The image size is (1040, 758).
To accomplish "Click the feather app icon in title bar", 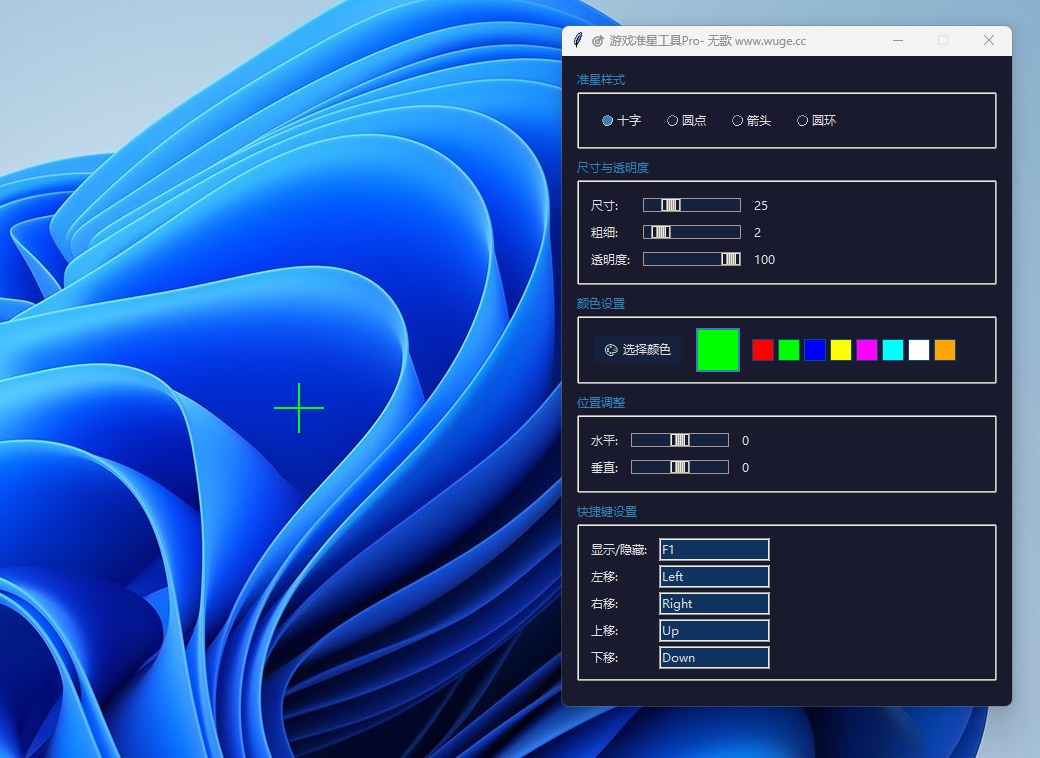I will coord(577,41).
